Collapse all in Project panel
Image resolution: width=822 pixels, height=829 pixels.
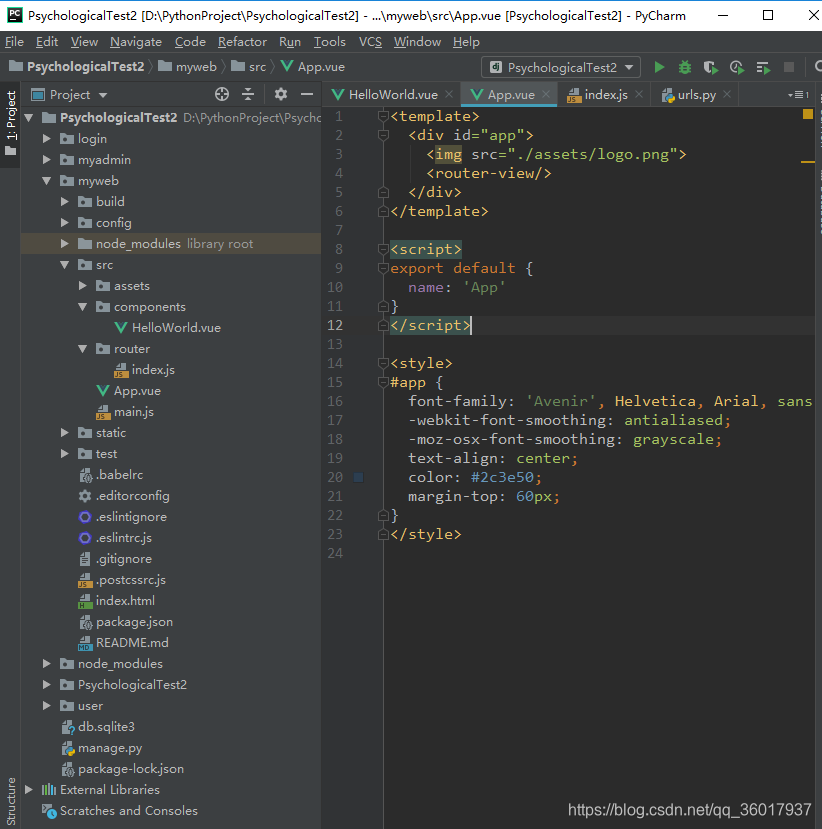(248, 95)
